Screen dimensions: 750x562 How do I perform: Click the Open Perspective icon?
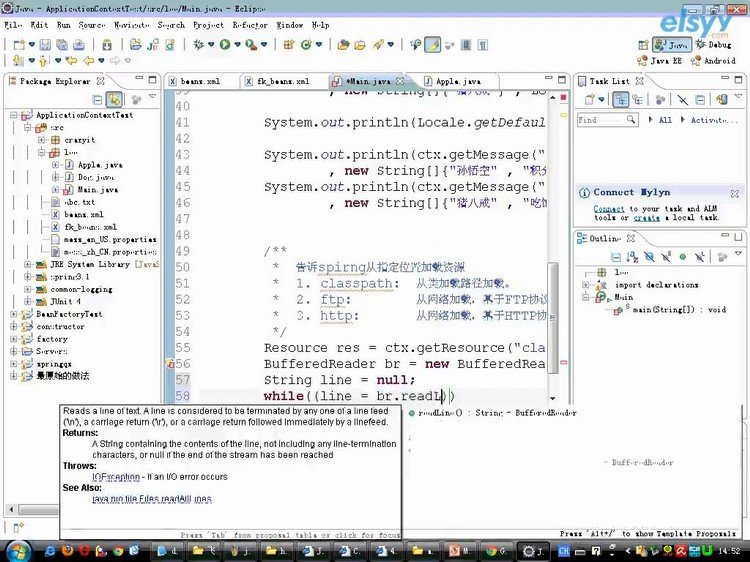(x=643, y=45)
